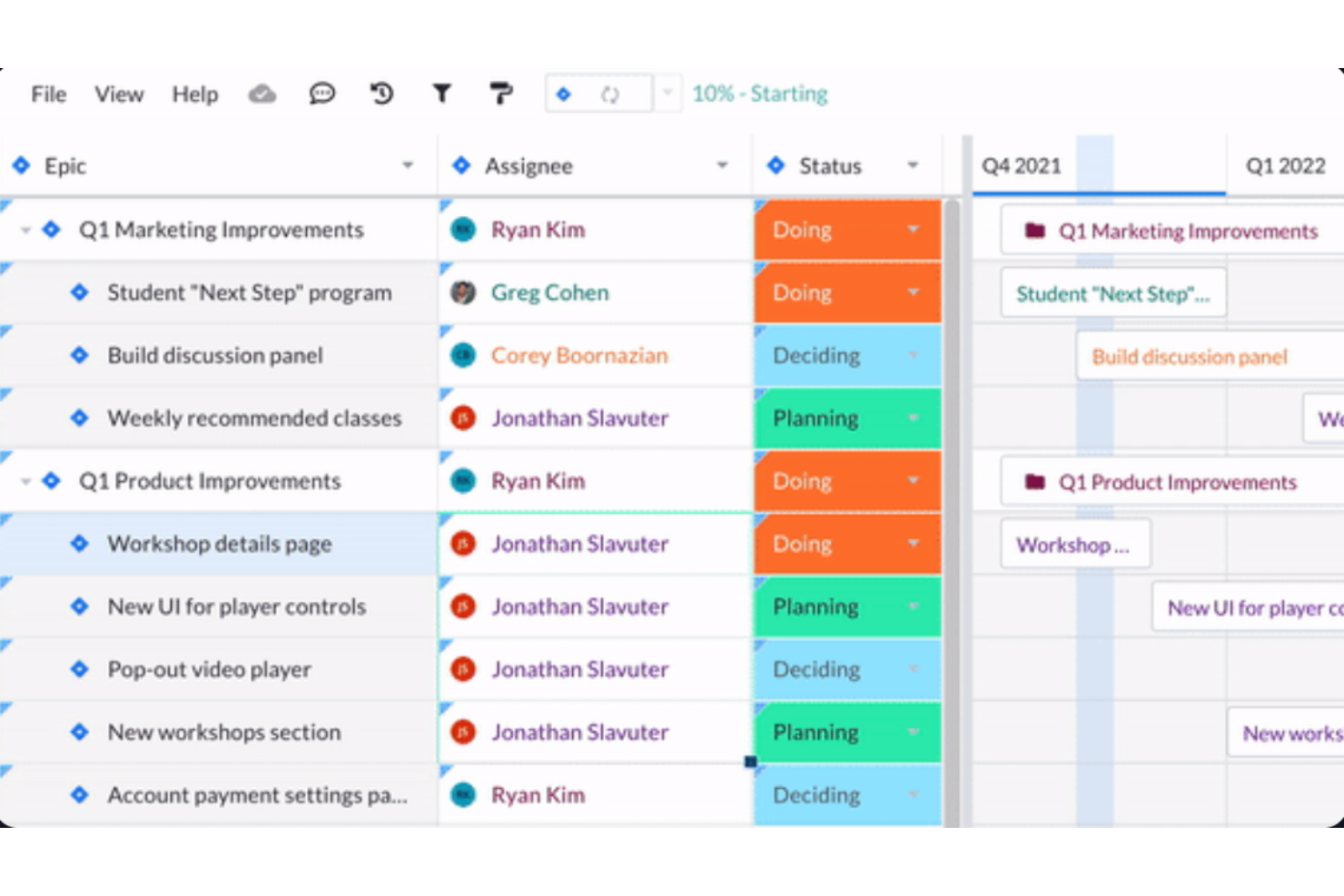Image resolution: width=1344 pixels, height=896 pixels.
Task: Click the Q4 2021 timeline header
Action: (1022, 165)
